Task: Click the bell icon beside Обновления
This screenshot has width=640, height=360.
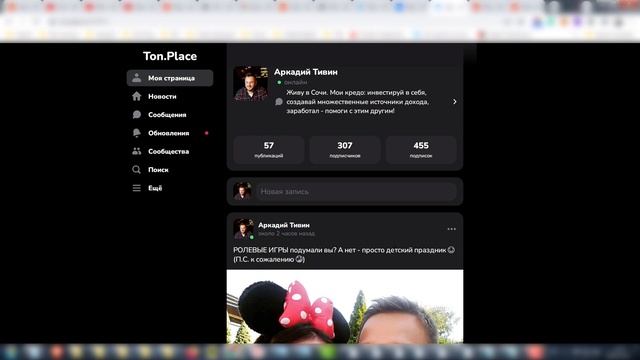Action: (136, 133)
